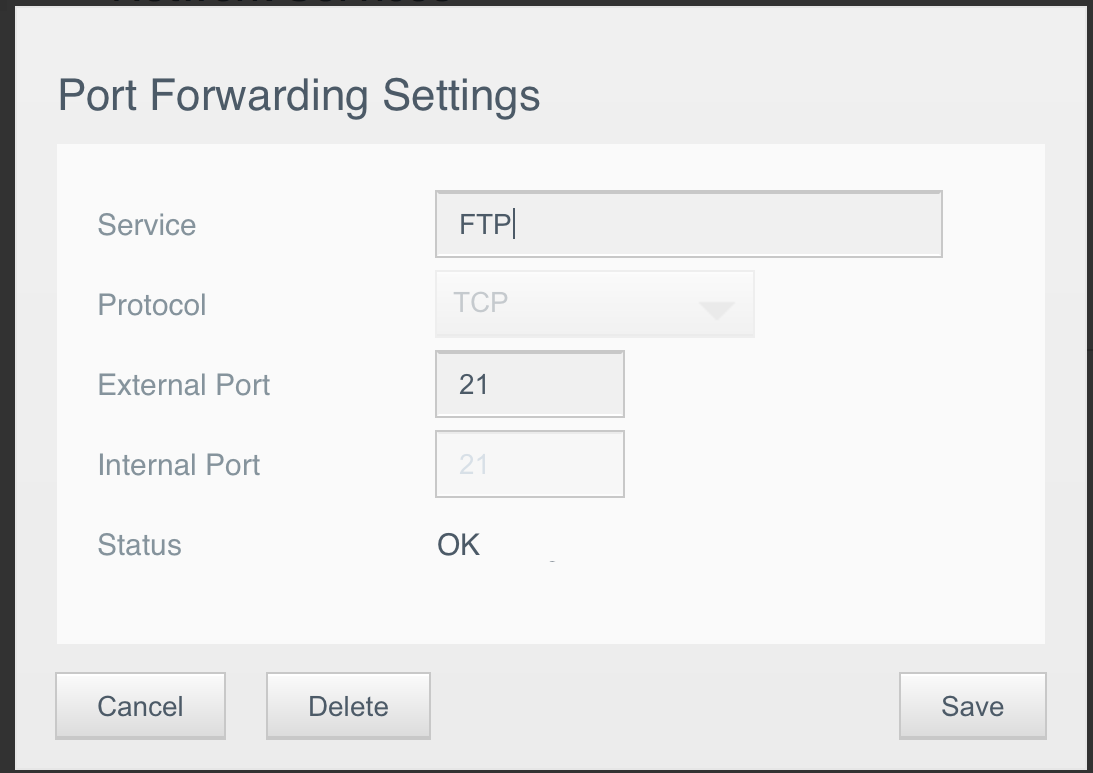Click the Service field label

147,225
